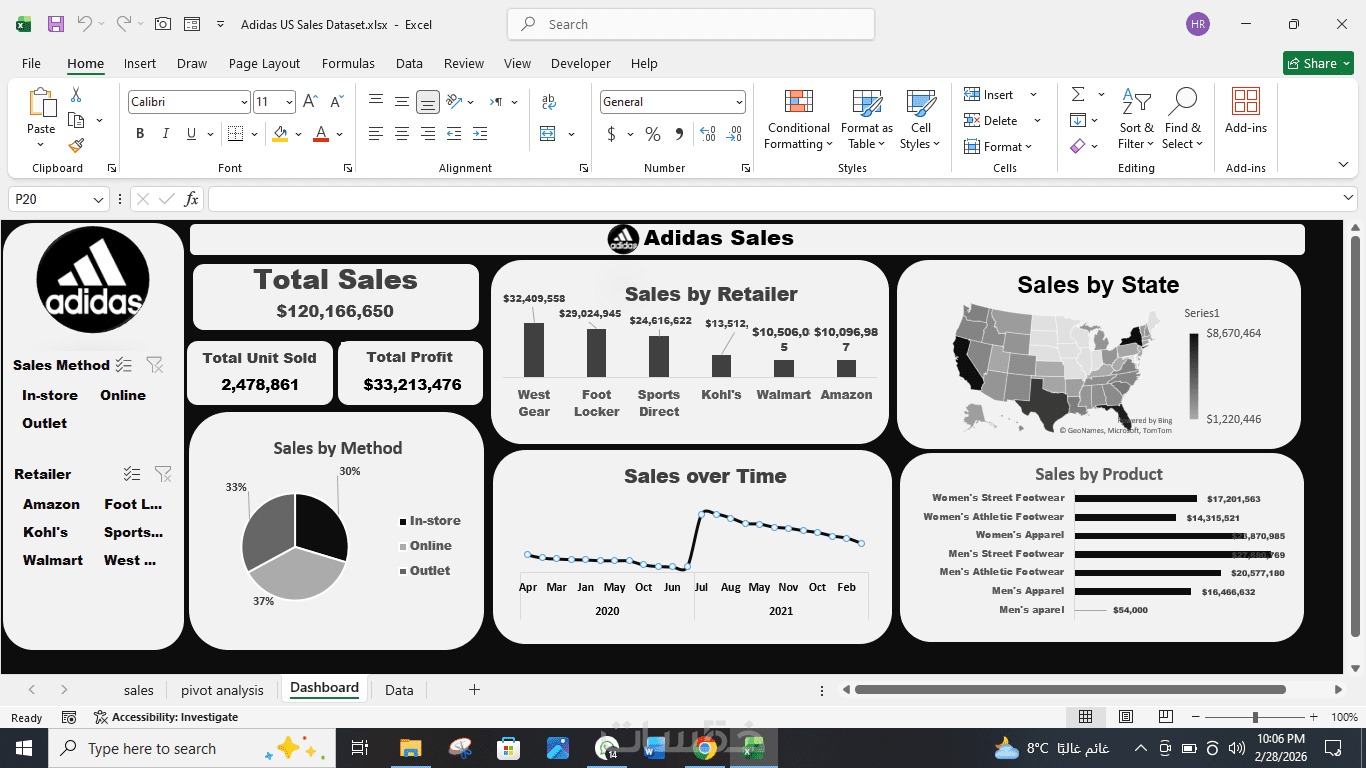Viewport: 1366px width, 768px height.
Task: Click the Insert Function fx icon
Action: click(x=192, y=199)
